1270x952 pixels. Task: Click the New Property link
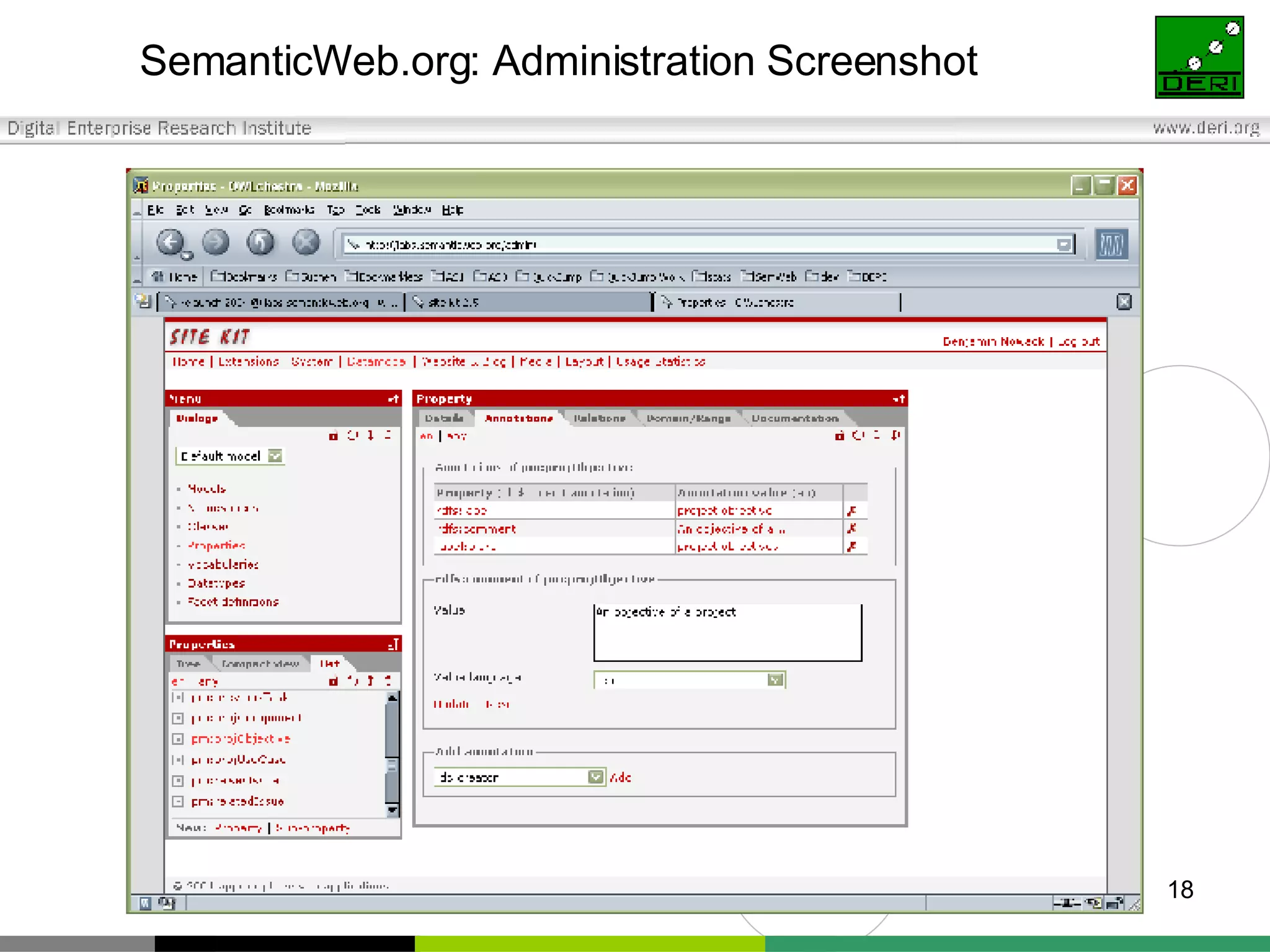pyautogui.click(x=239, y=828)
